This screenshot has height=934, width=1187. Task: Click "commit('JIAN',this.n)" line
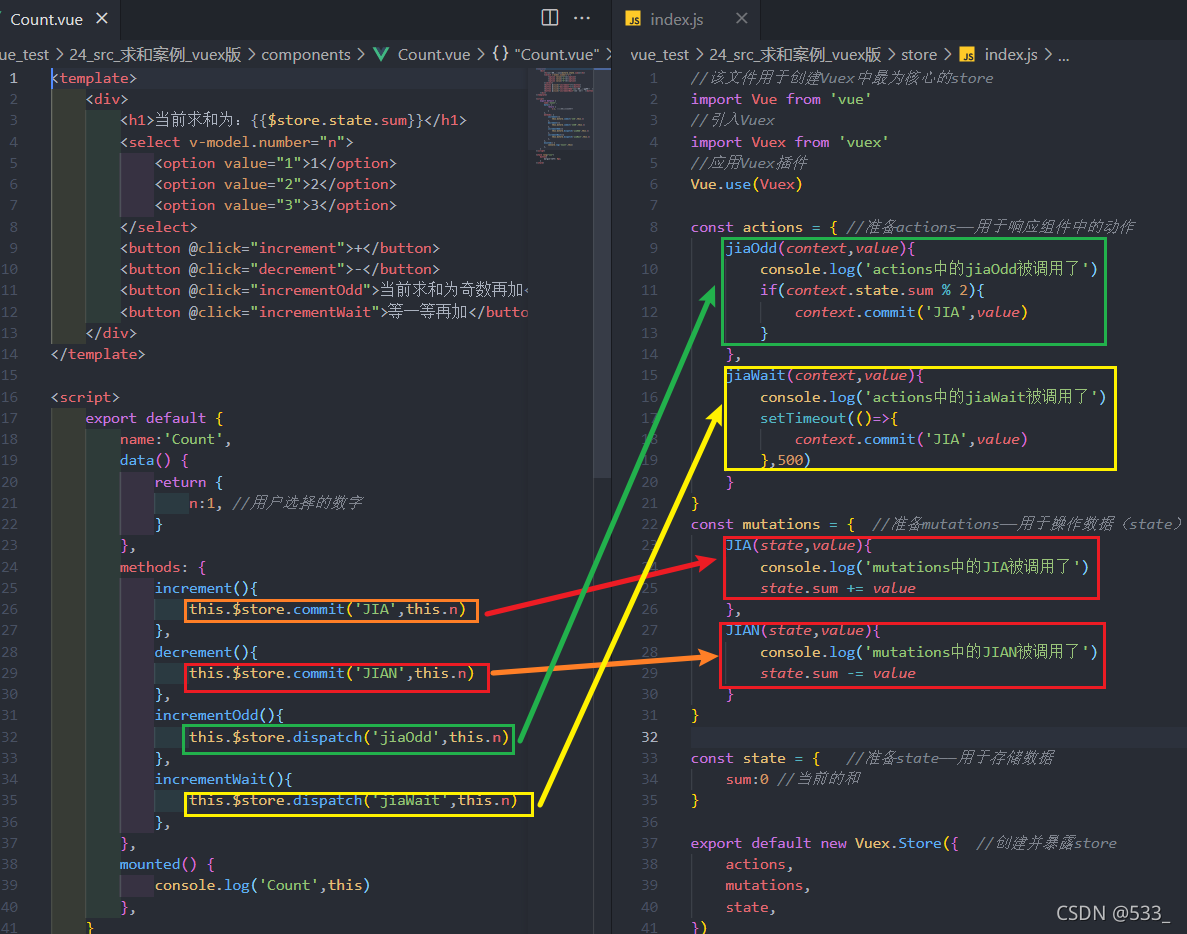[332, 674]
